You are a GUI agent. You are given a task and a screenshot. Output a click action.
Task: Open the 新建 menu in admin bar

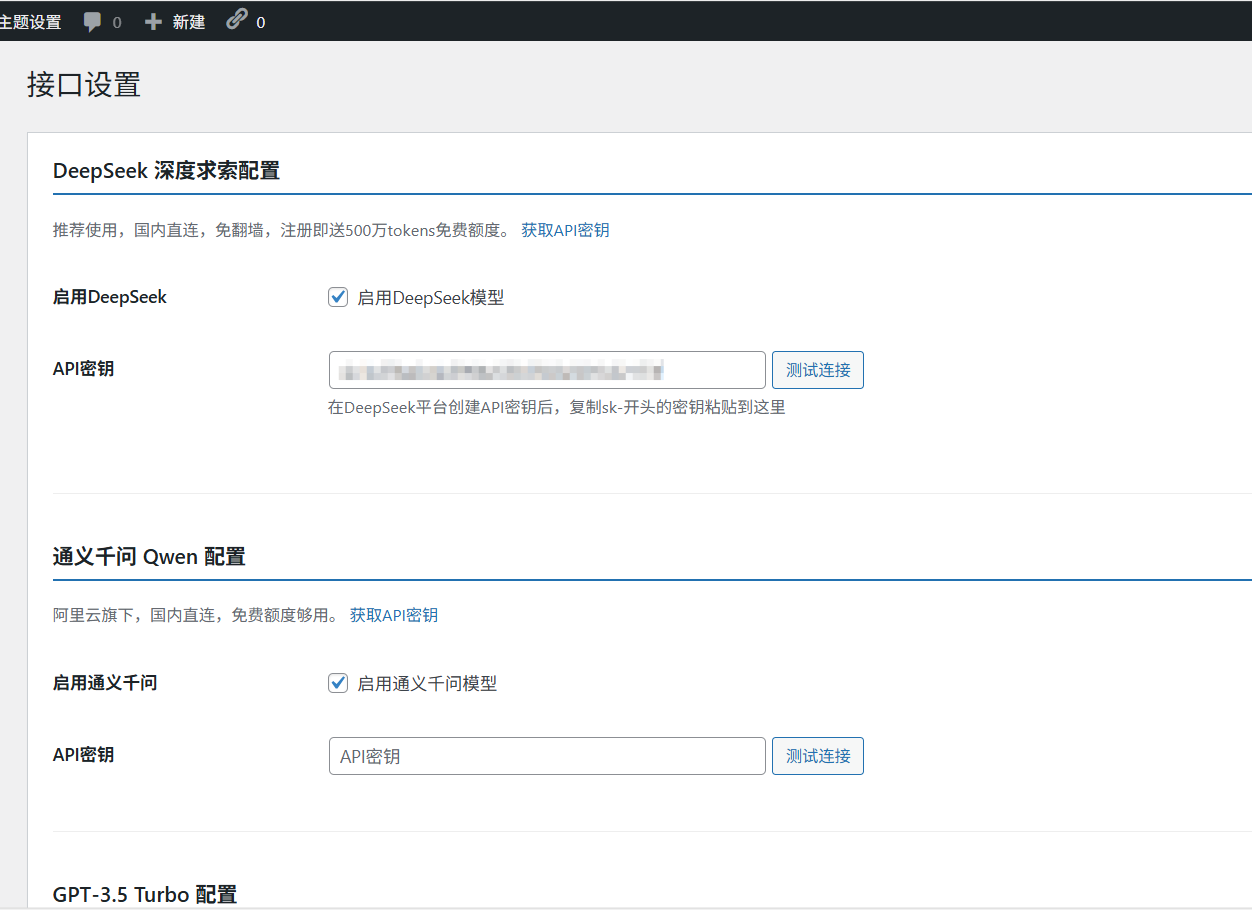pyautogui.click(x=186, y=21)
